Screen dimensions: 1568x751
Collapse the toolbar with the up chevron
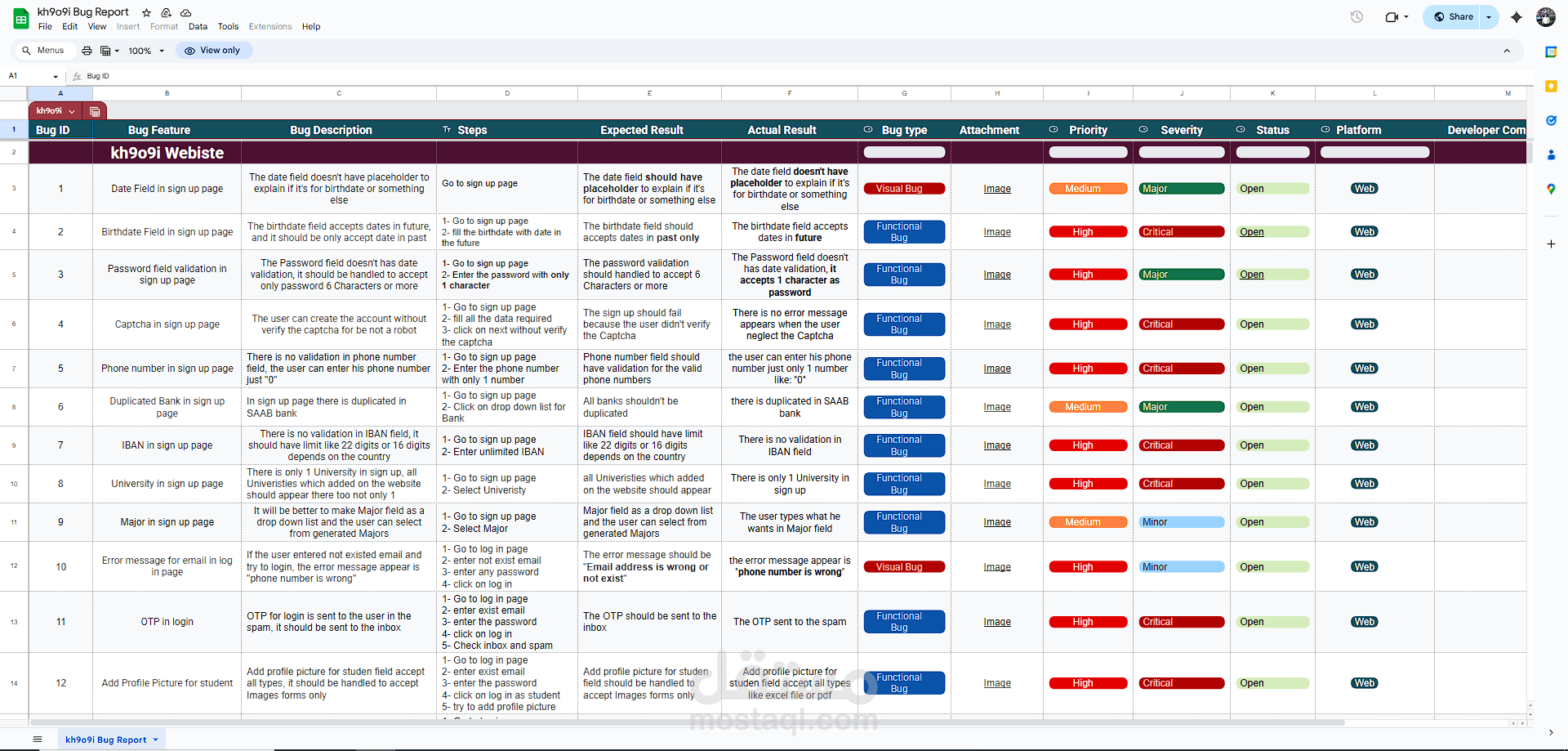click(1507, 51)
